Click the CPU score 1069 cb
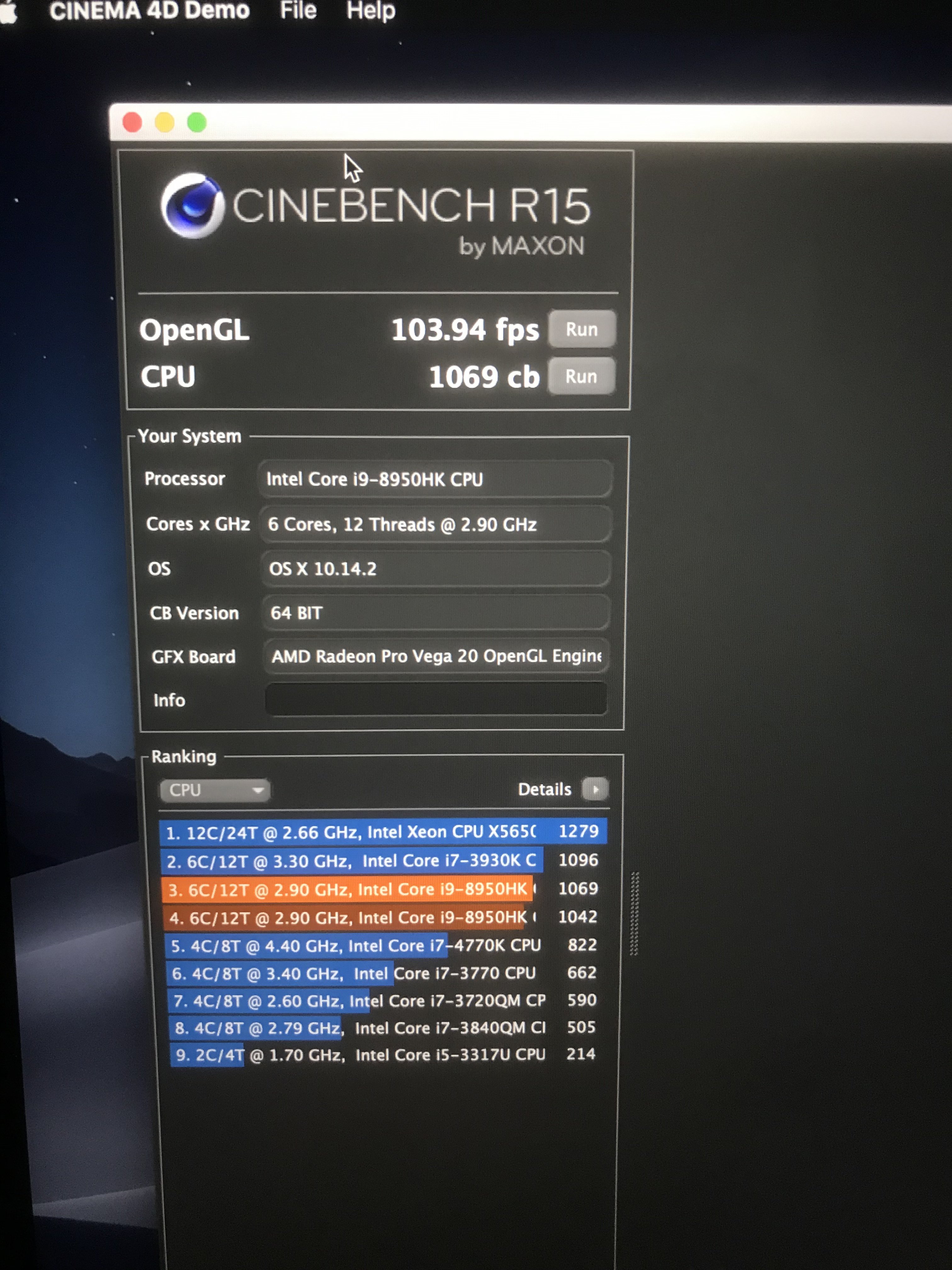The width and height of the screenshot is (952, 1270). [484, 377]
